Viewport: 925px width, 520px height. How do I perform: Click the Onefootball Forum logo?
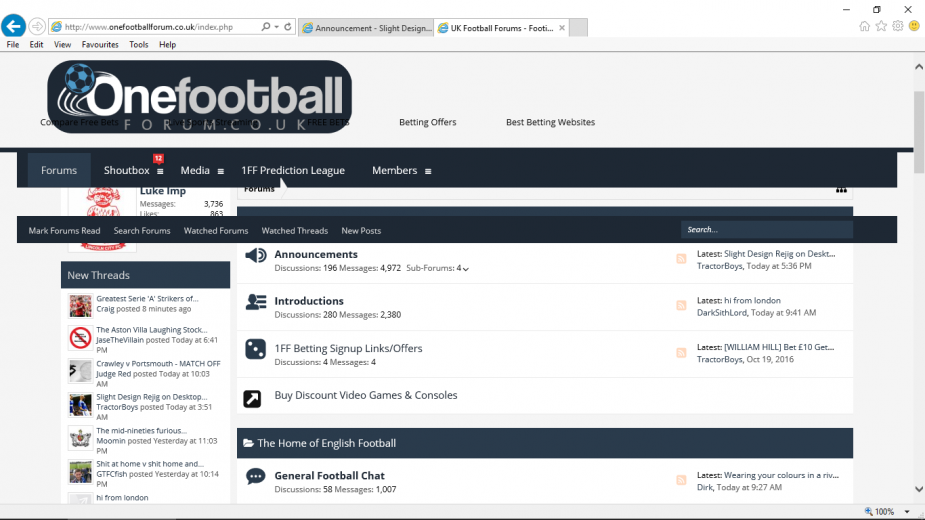coord(199,96)
